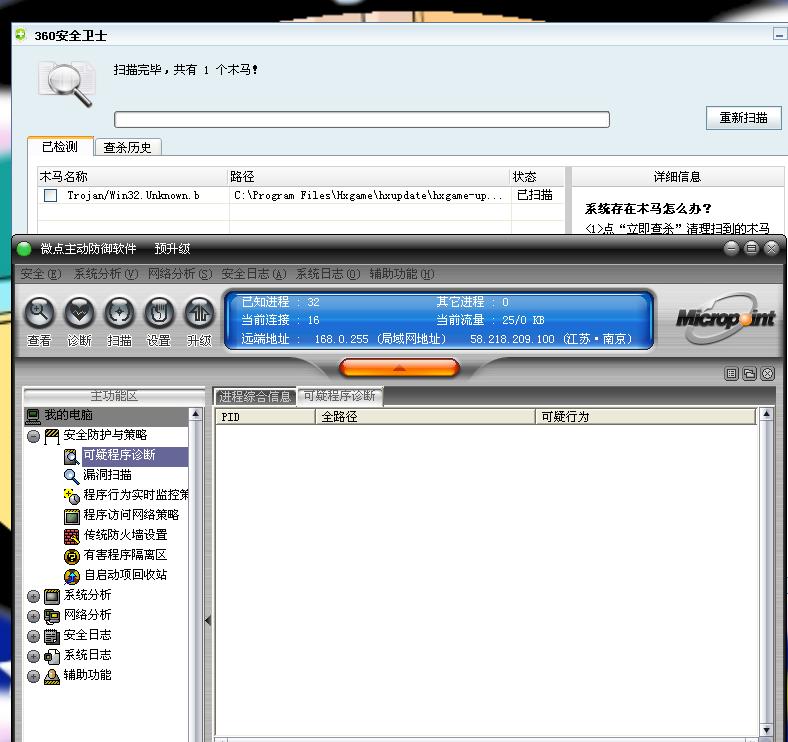The width and height of the screenshot is (788, 742).
Task: Click the 360安全卫士 title bar logo
Action: [21, 35]
